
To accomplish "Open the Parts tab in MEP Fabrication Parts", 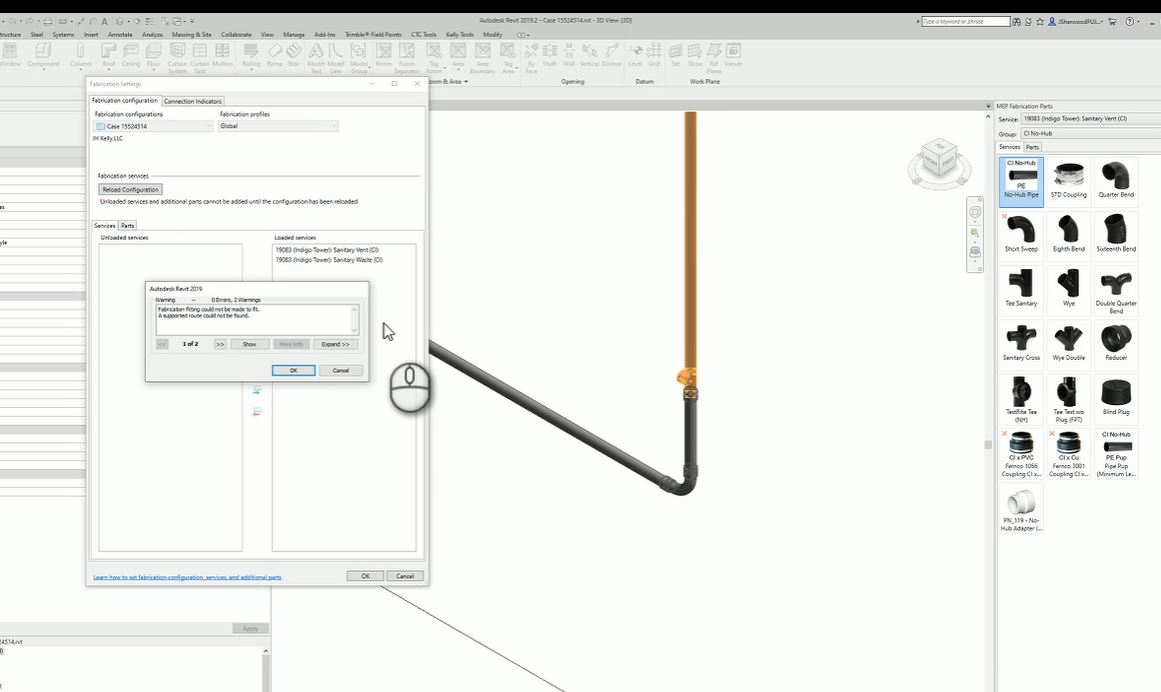I will [x=1034, y=146].
